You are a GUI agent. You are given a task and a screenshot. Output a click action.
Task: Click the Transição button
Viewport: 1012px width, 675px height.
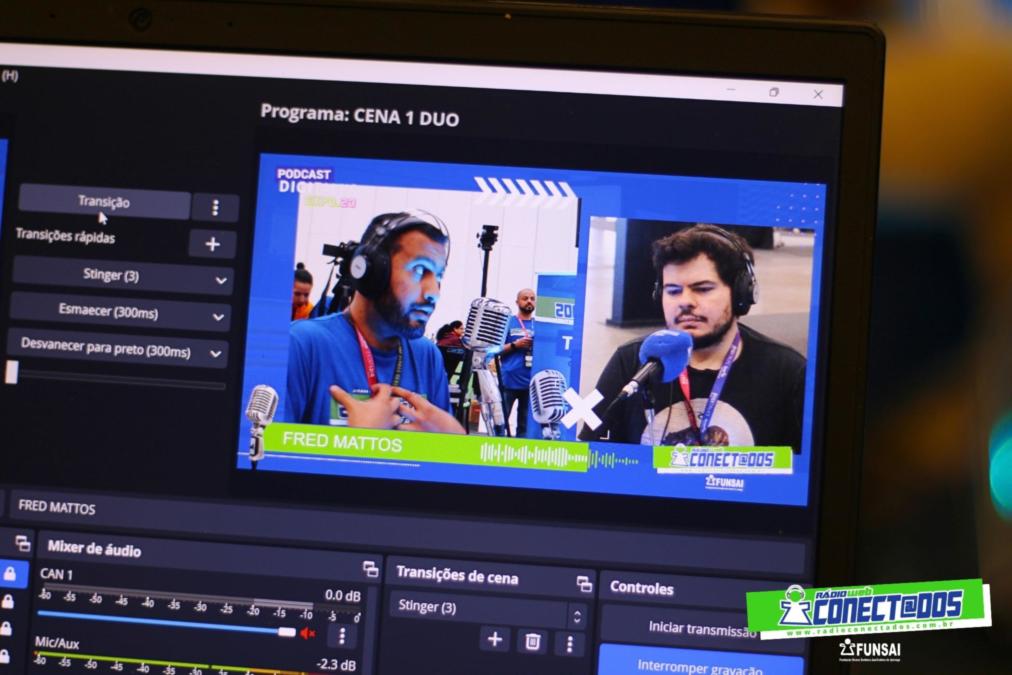104,202
